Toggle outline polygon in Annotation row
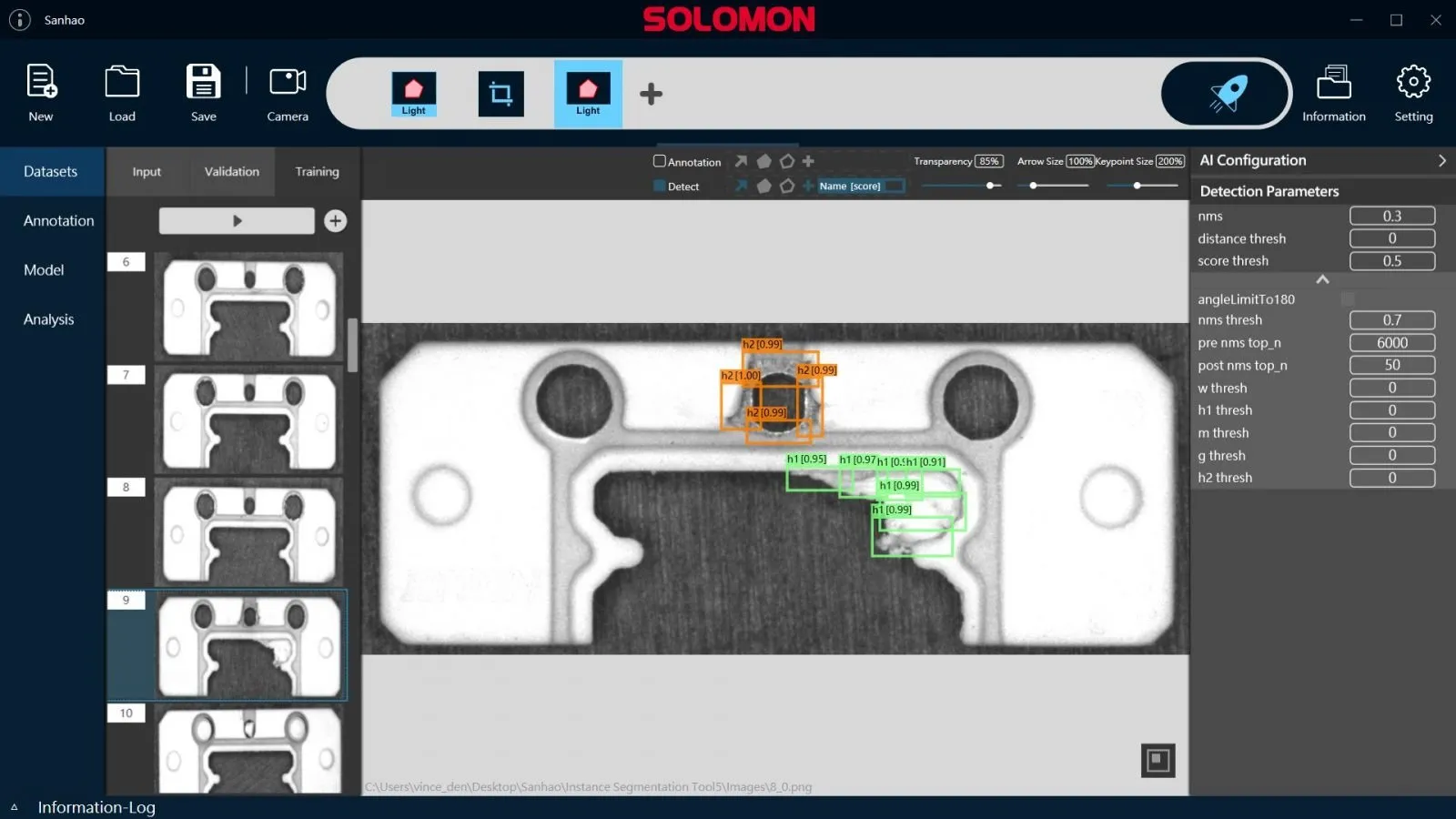The width and height of the screenshot is (1456, 819). coord(787,161)
